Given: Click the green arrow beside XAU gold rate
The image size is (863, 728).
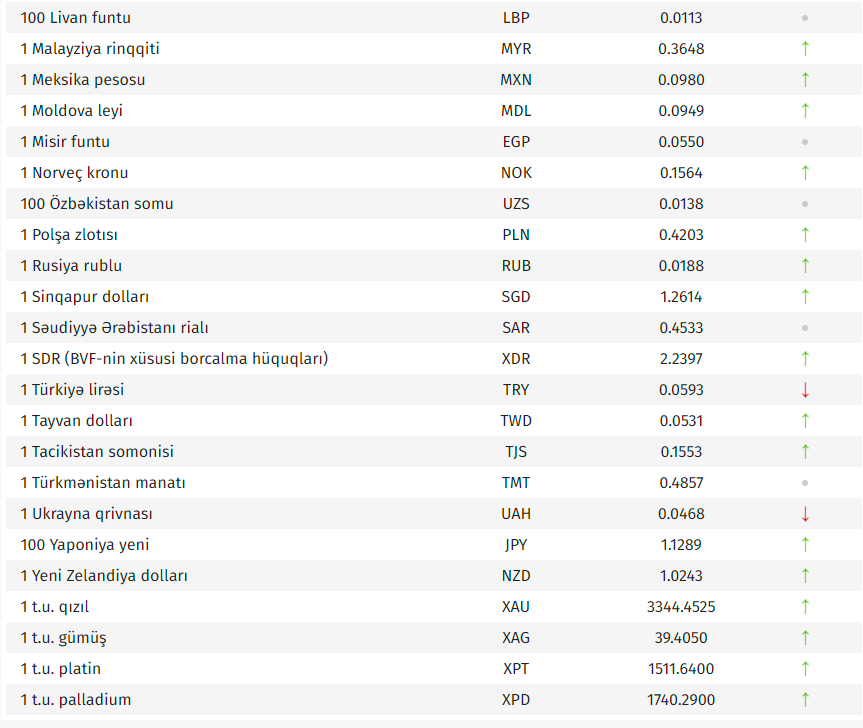Looking at the screenshot, I should click(x=805, y=606).
